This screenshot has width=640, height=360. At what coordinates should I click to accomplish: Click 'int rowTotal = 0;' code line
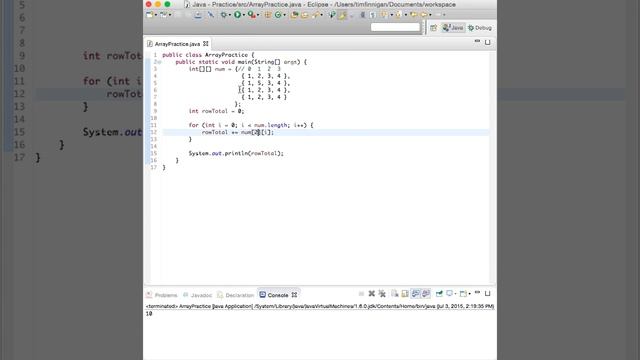click(x=216, y=111)
